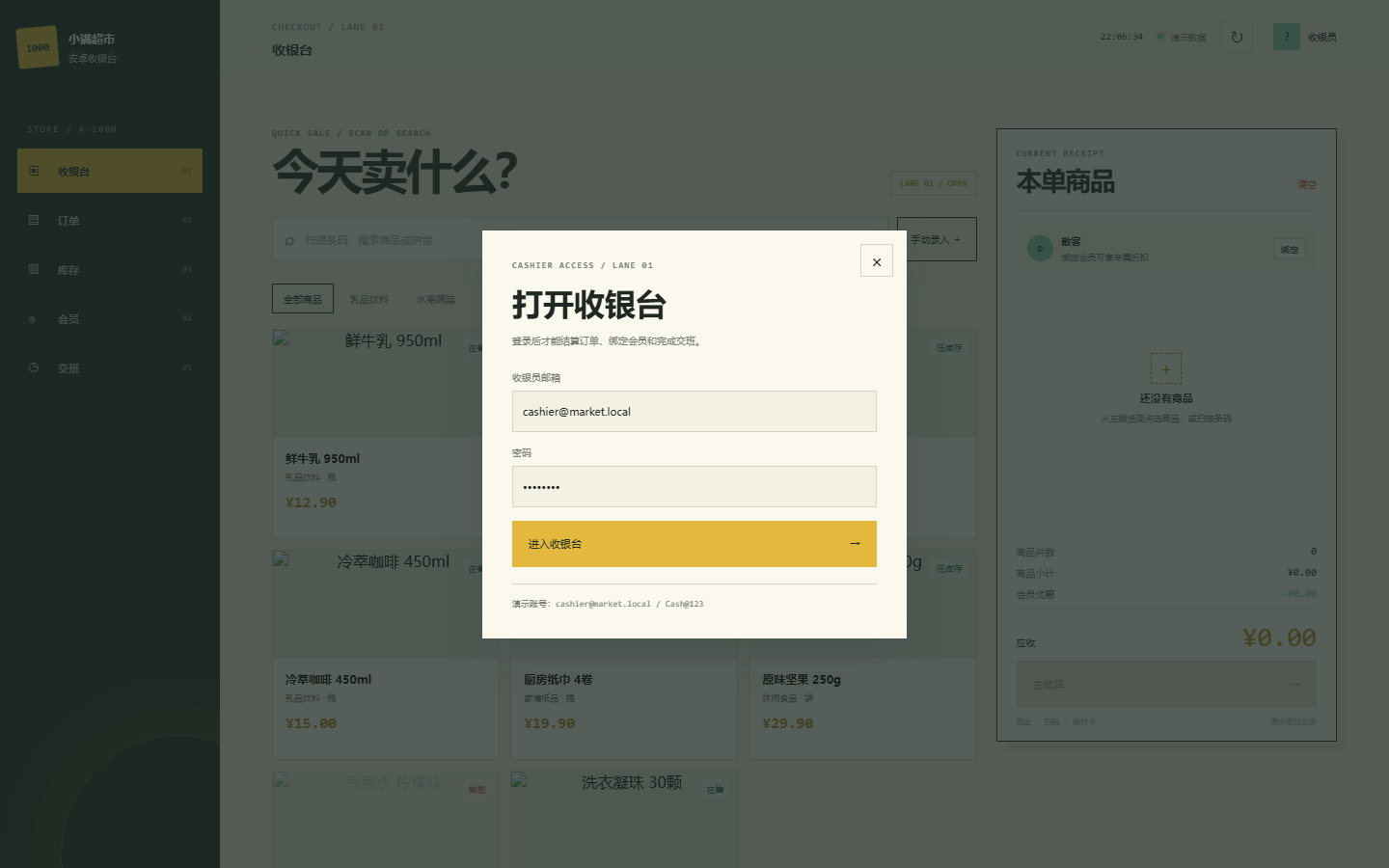The width and height of the screenshot is (1389, 868).
Task: Click the ¥12.90 price
Action: (x=311, y=502)
